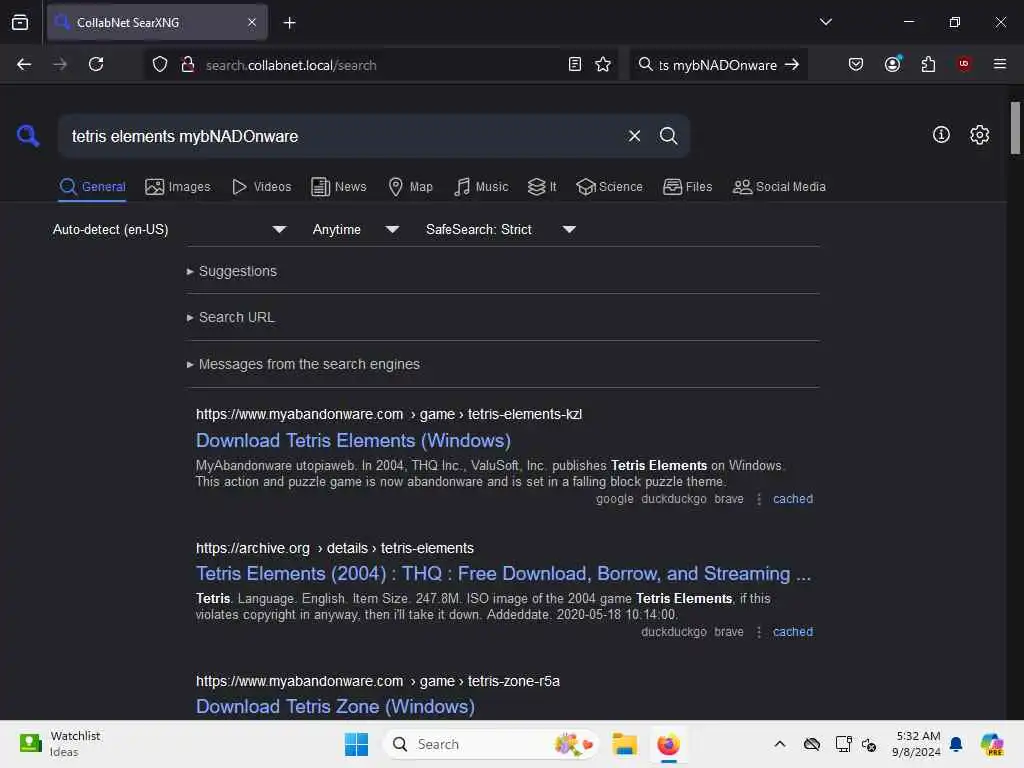Open Windows Start menu
This screenshot has height=768, width=1024.
(x=356, y=744)
